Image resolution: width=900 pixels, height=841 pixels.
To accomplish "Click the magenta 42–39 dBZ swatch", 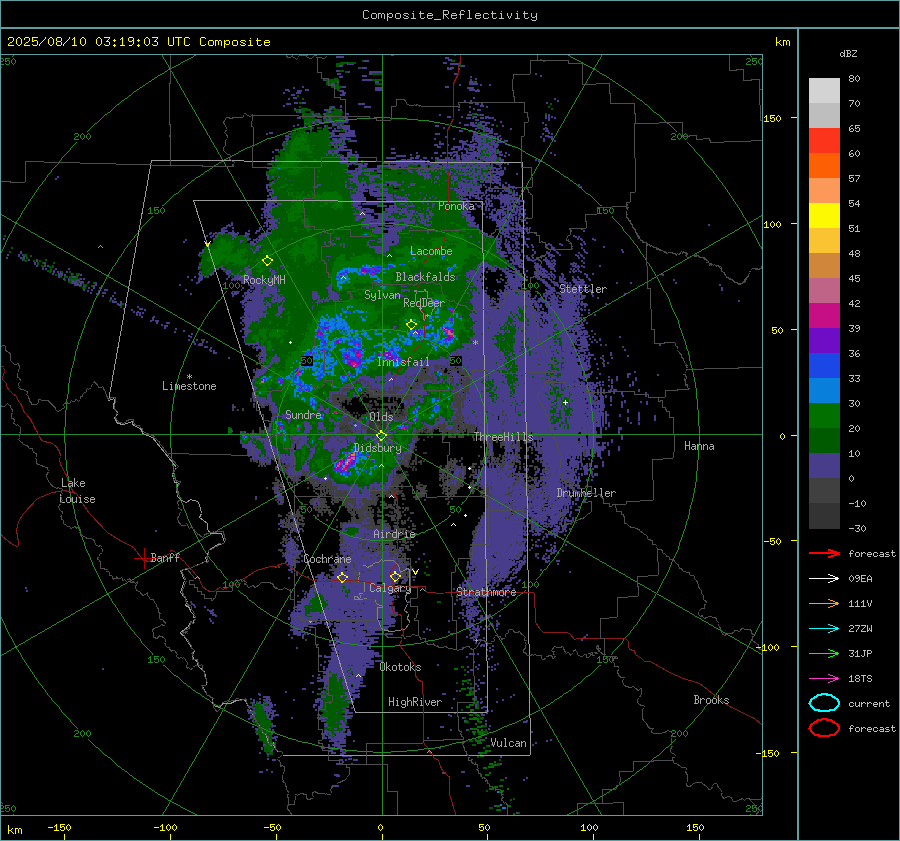I will coord(824,315).
